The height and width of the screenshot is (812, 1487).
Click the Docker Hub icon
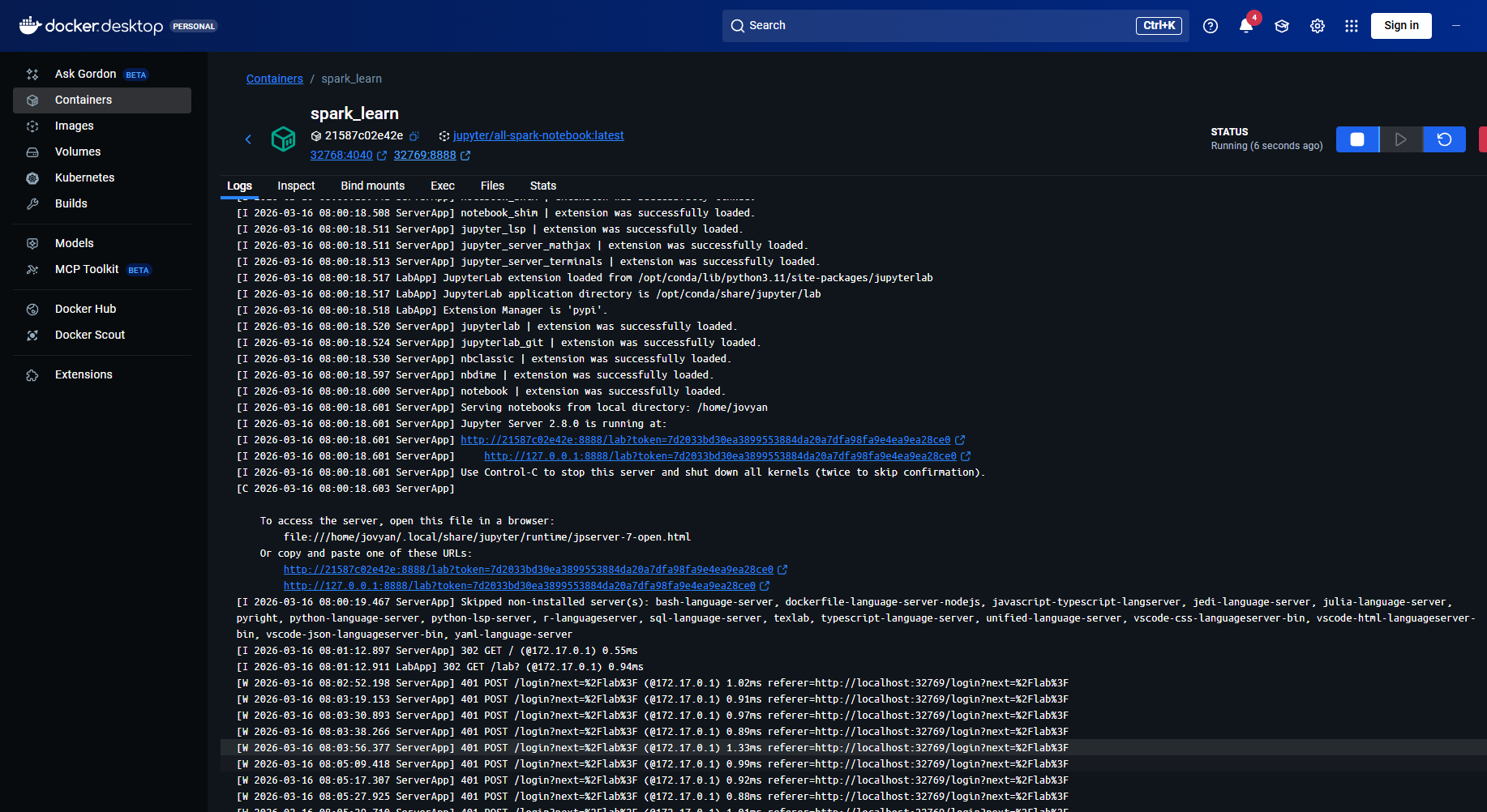pos(32,310)
